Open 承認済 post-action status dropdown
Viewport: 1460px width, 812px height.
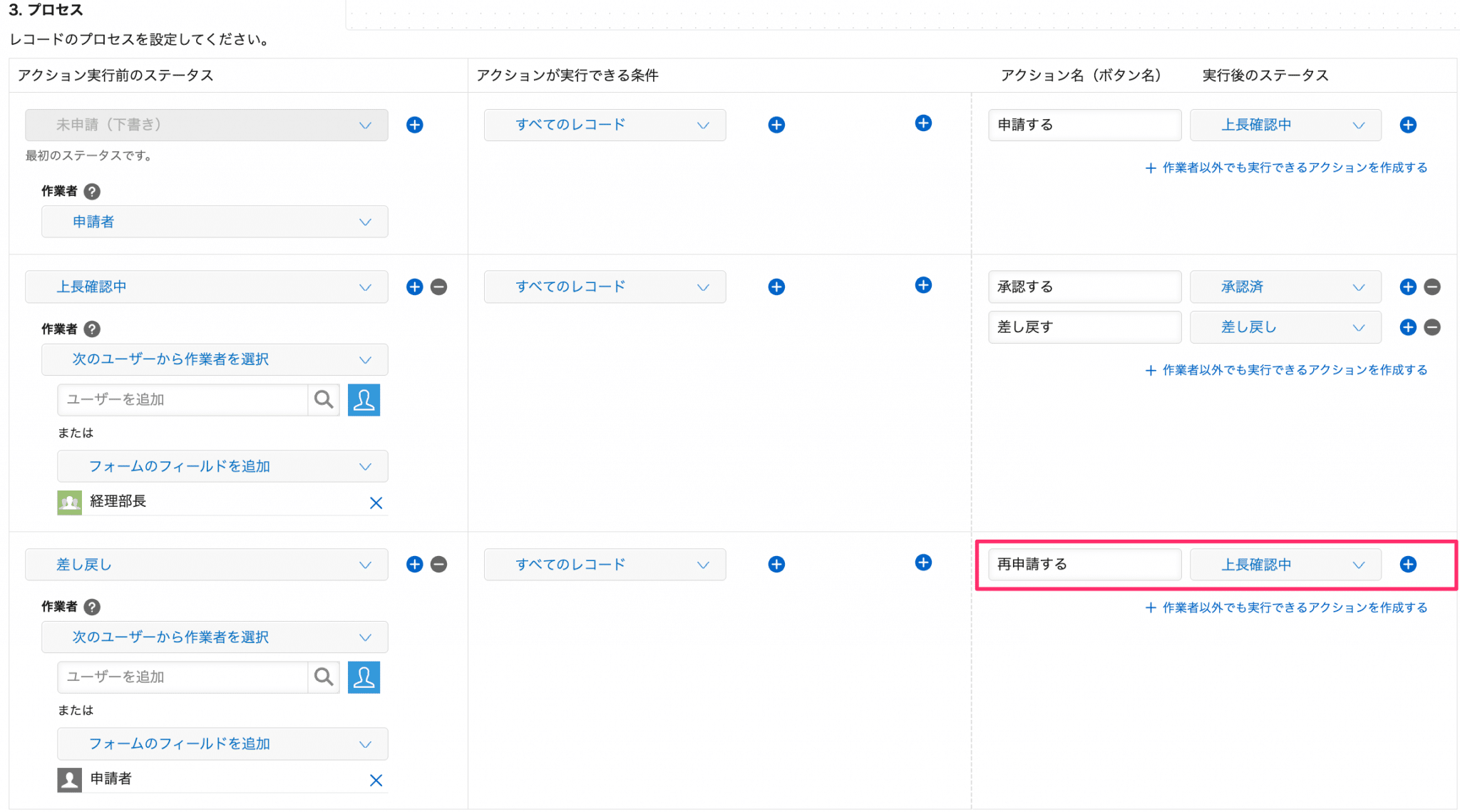point(1286,287)
